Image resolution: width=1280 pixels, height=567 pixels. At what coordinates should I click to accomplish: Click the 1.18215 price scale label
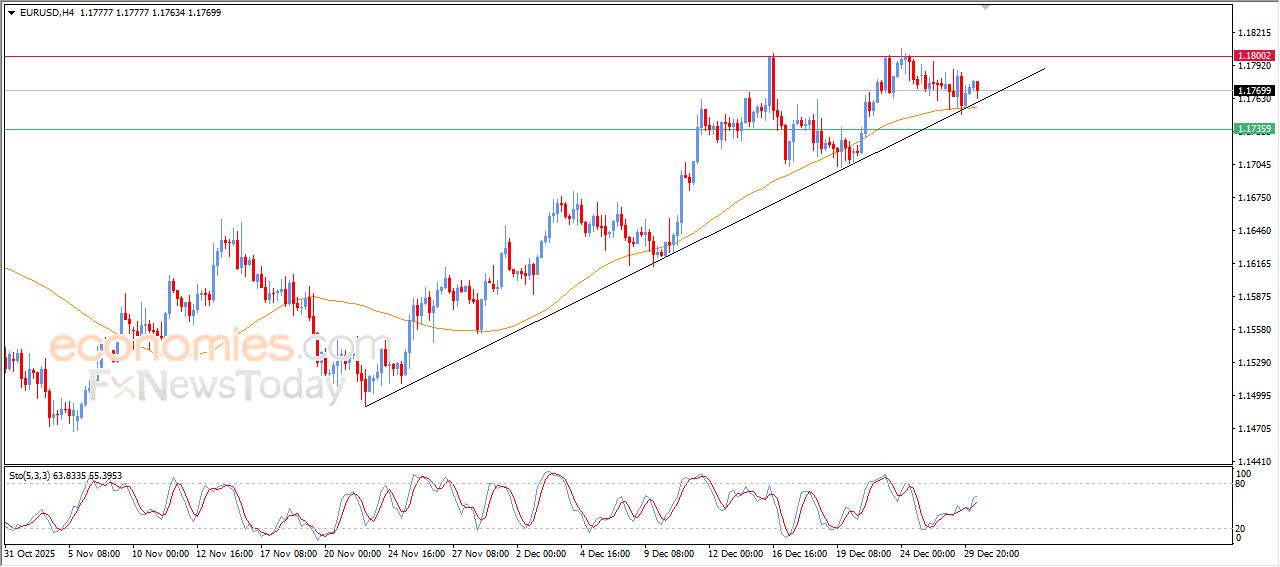[x=1253, y=32]
